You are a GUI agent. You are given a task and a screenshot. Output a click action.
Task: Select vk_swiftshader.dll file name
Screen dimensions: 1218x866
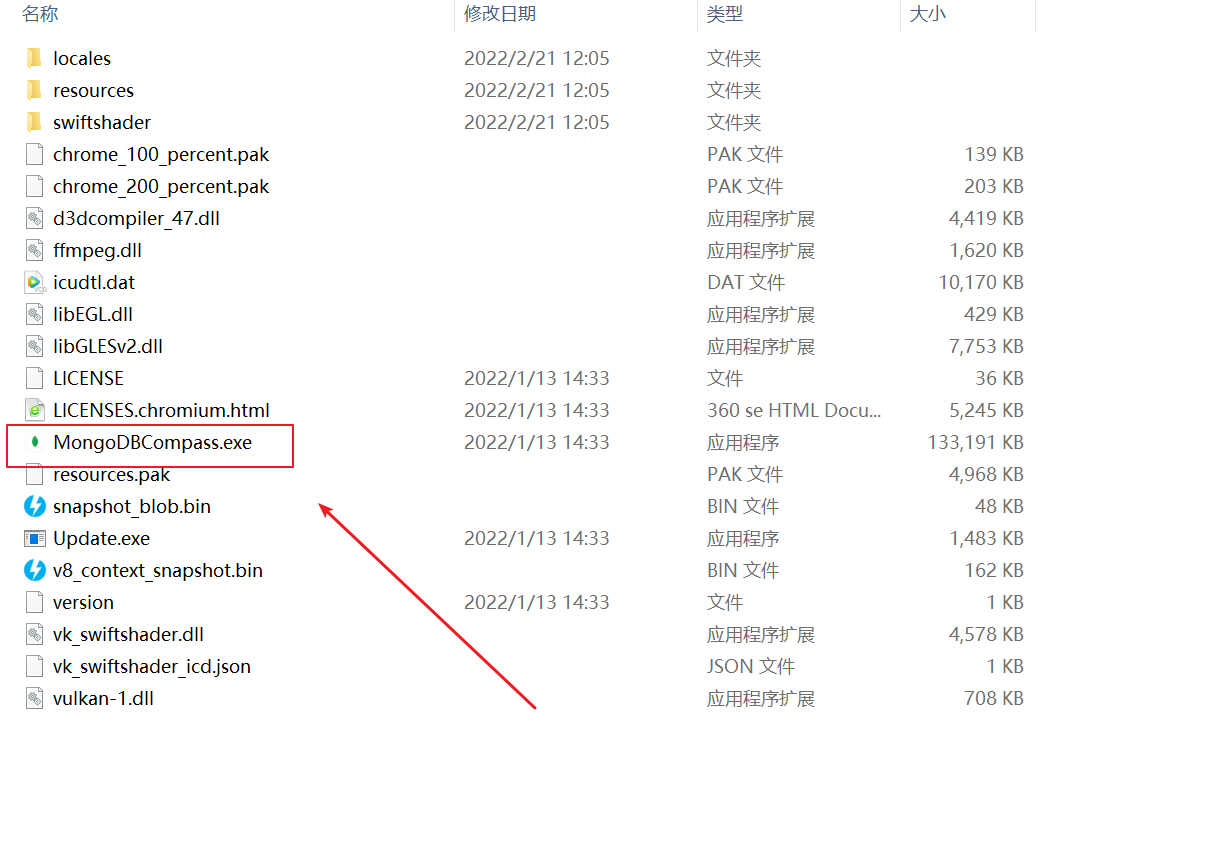click(128, 634)
